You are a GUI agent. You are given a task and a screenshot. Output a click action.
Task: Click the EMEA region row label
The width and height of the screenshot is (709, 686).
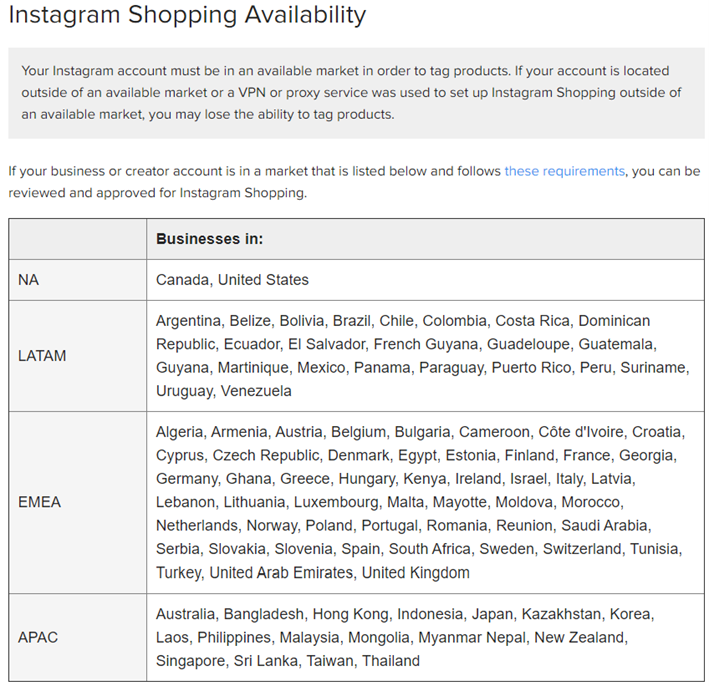coord(39,502)
